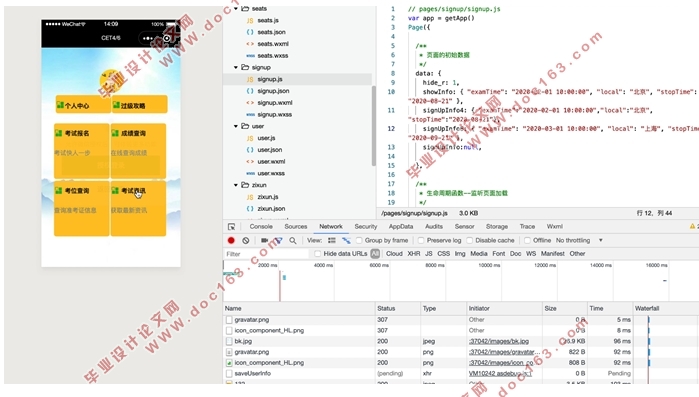699x397 pixels.
Task: Switch to the AppData tab
Action: tap(401, 226)
